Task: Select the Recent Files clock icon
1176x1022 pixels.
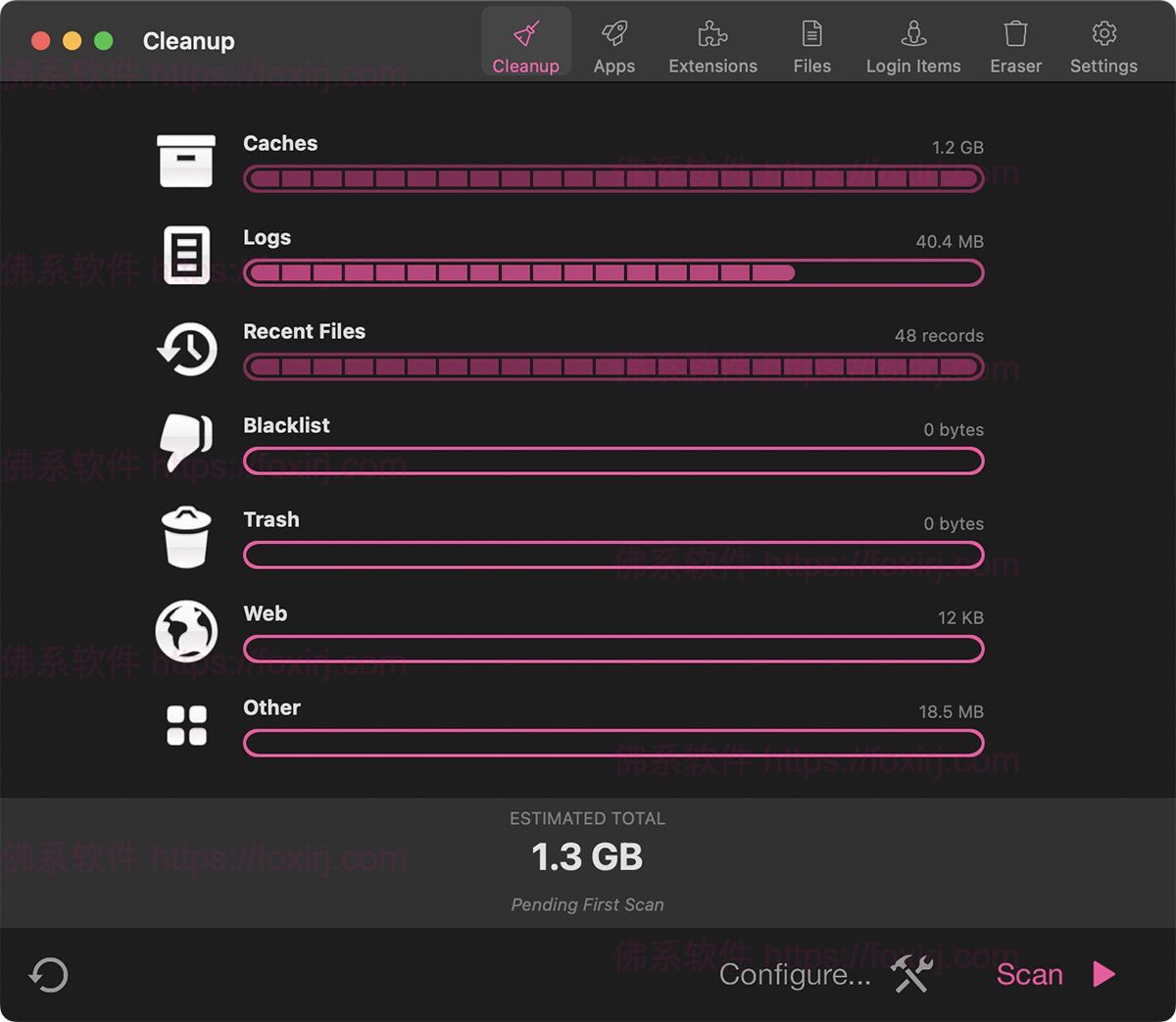Action: click(186, 349)
